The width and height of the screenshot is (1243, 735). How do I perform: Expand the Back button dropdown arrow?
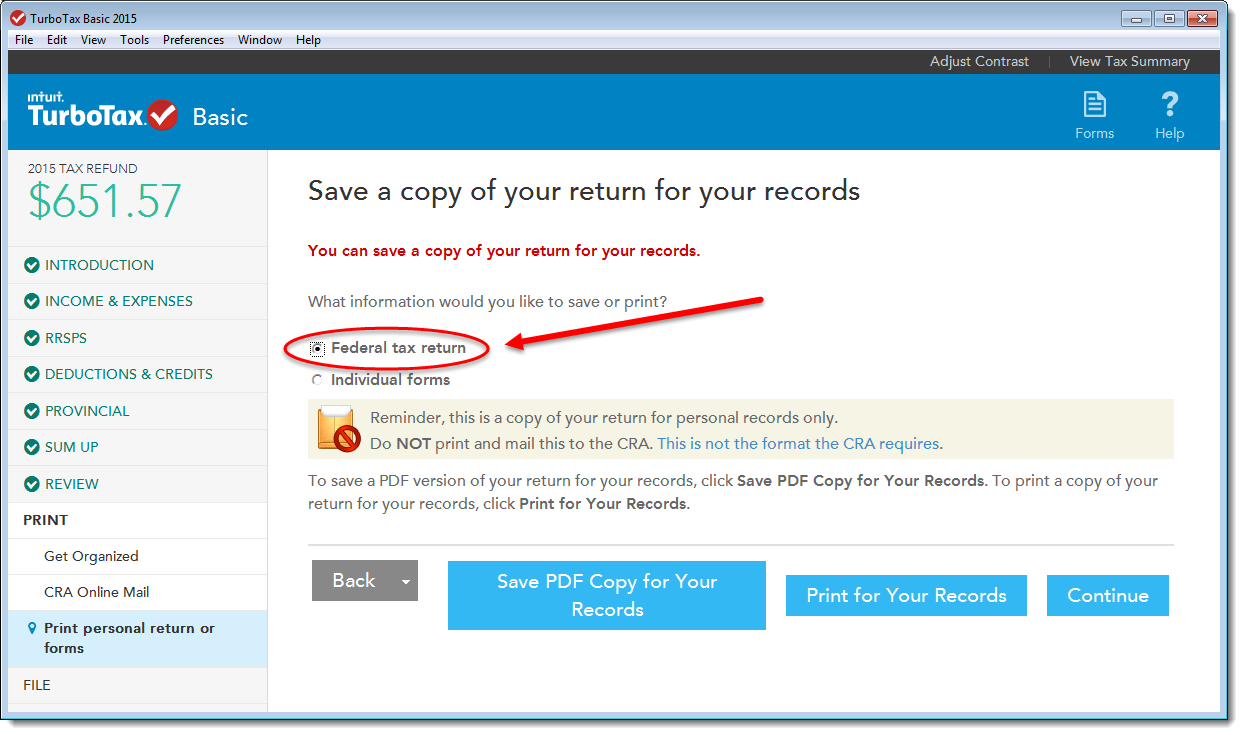click(x=406, y=581)
